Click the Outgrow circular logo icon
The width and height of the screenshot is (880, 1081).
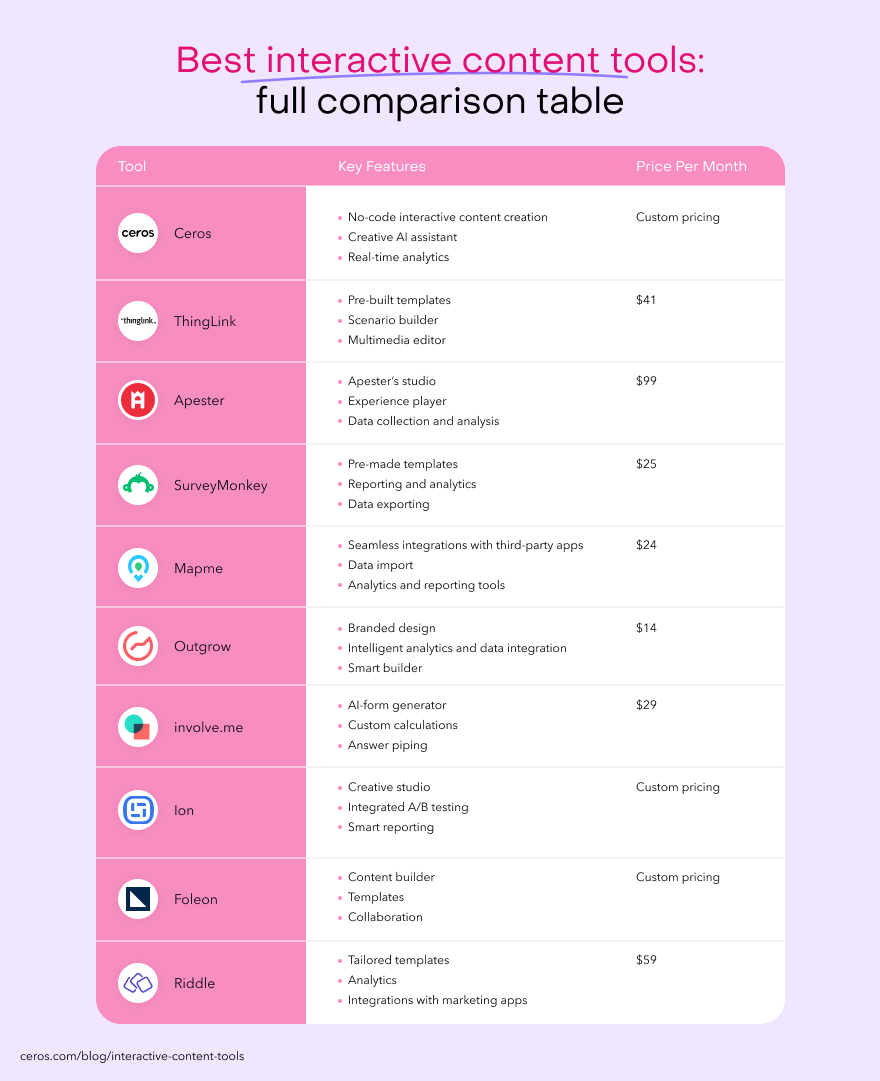point(138,646)
